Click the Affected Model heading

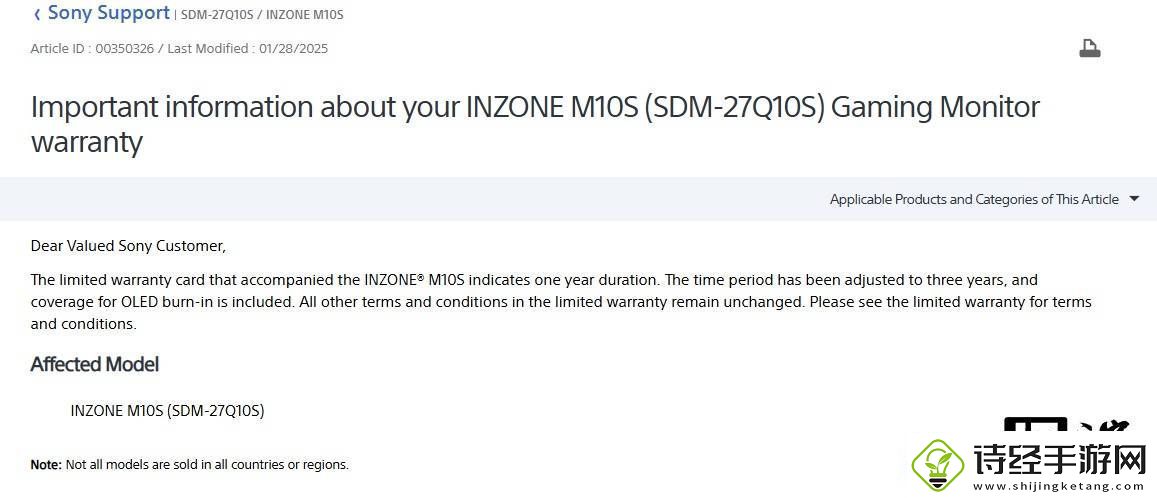coord(95,364)
